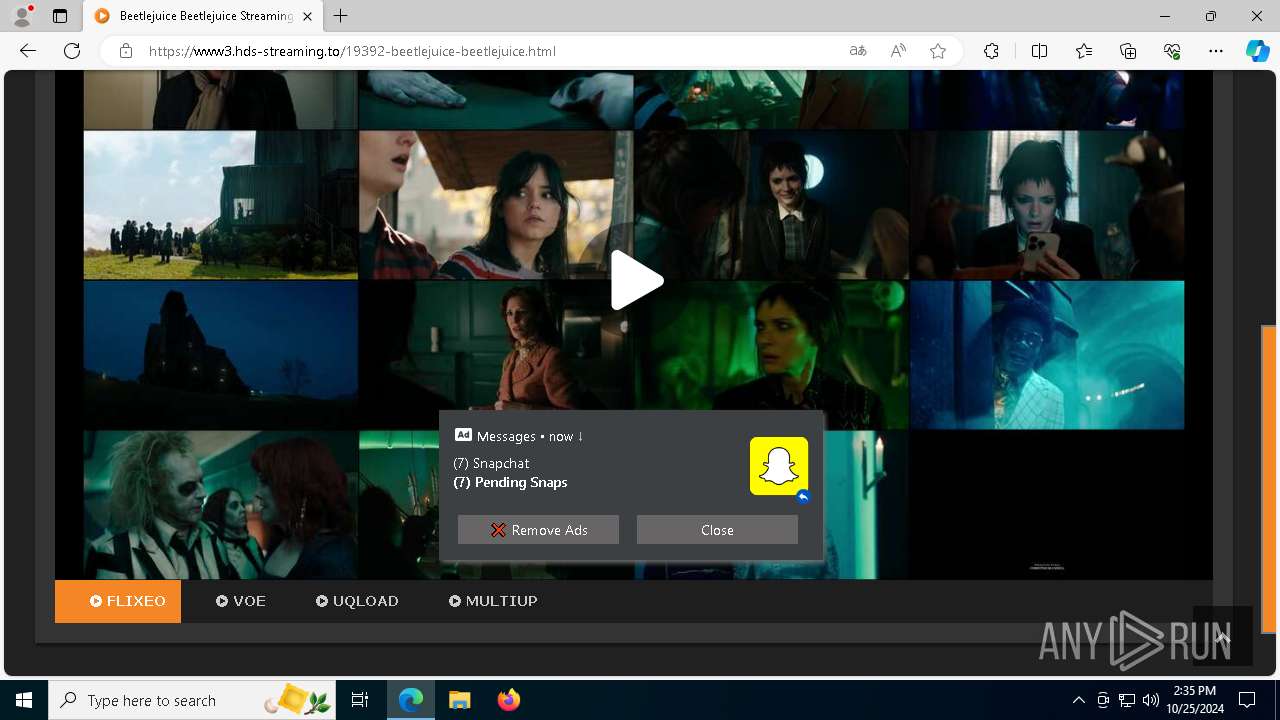Open the Edge profile icon
The image size is (1280, 720).
tap(21, 16)
